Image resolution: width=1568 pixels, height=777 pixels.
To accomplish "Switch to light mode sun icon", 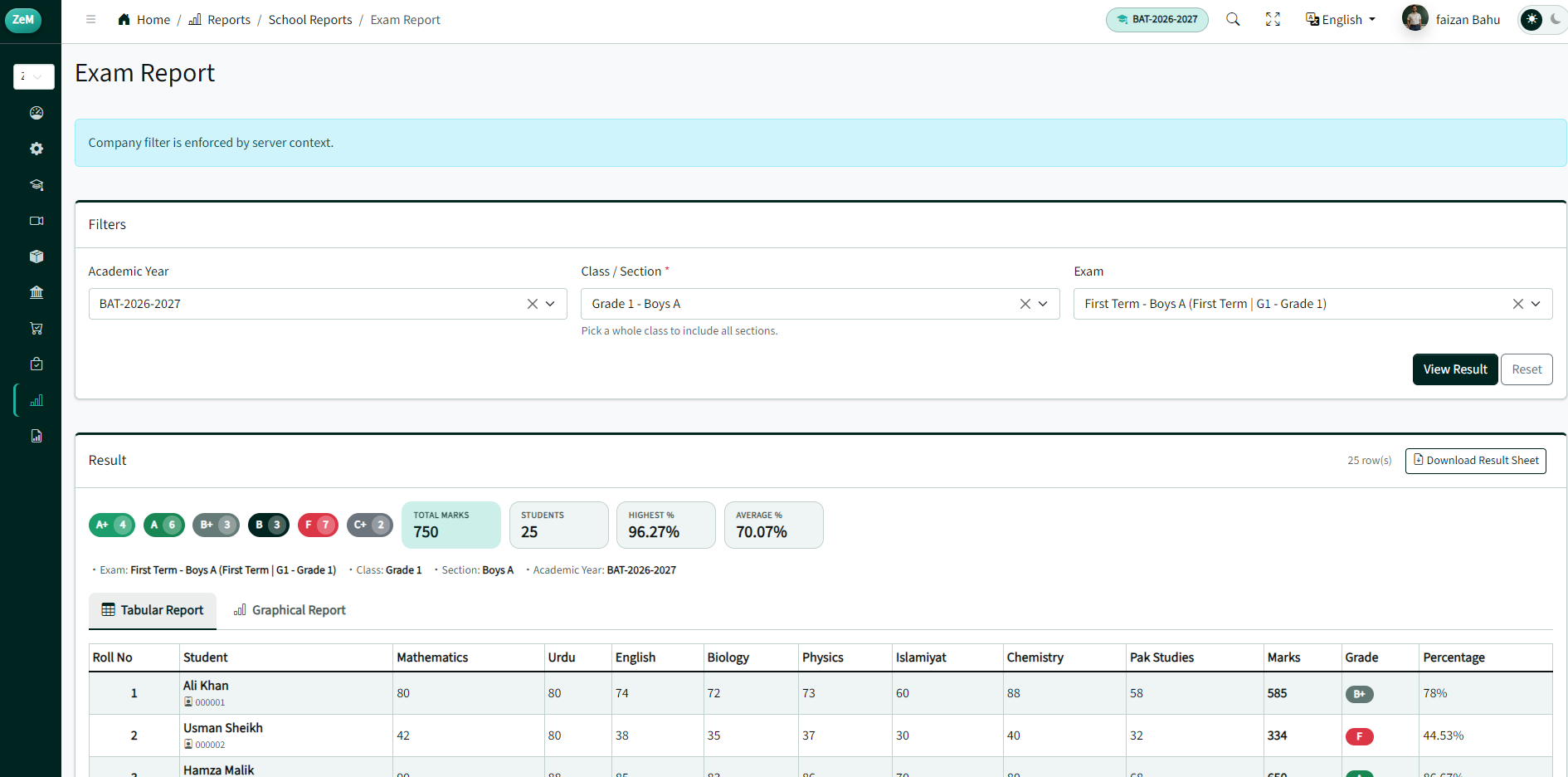I will pyautogui.click(x=1531, y=19).
